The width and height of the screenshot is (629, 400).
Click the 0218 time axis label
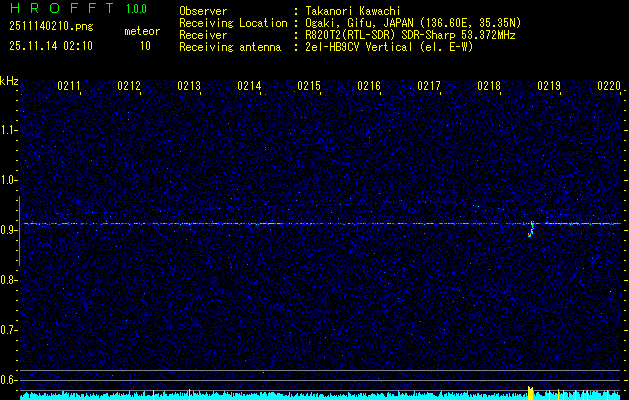click(489, 86)
